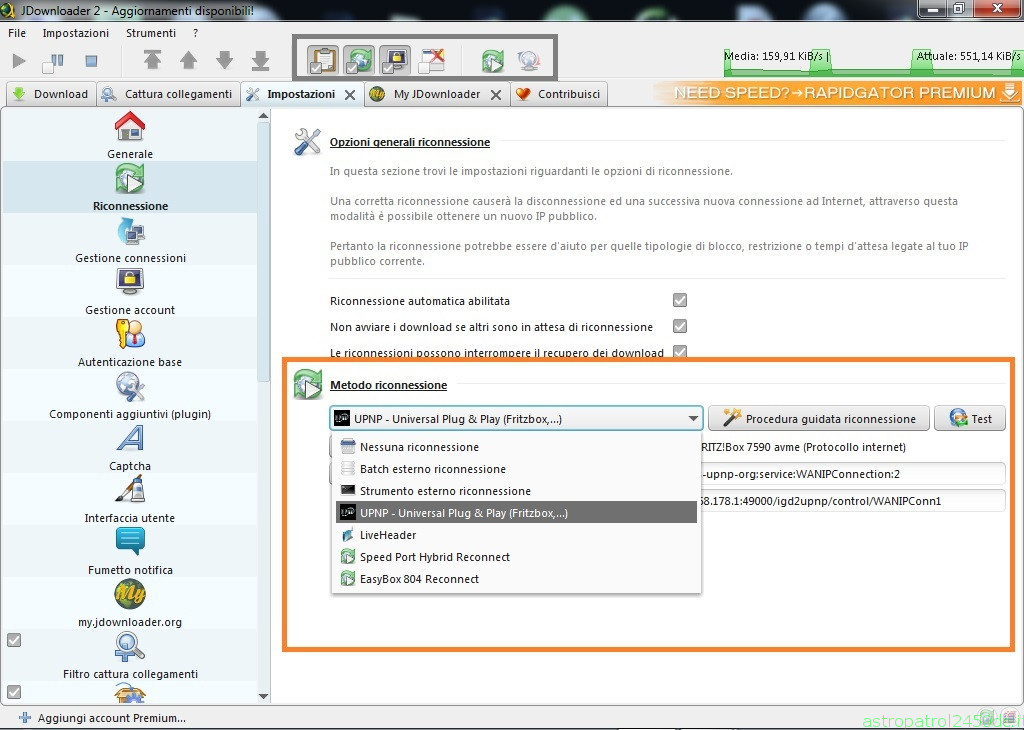Image resolution: width=1024 pixels, height=730 pixels.
Task: Open the reconnection method combo box
Action: [x=516, y=419]
